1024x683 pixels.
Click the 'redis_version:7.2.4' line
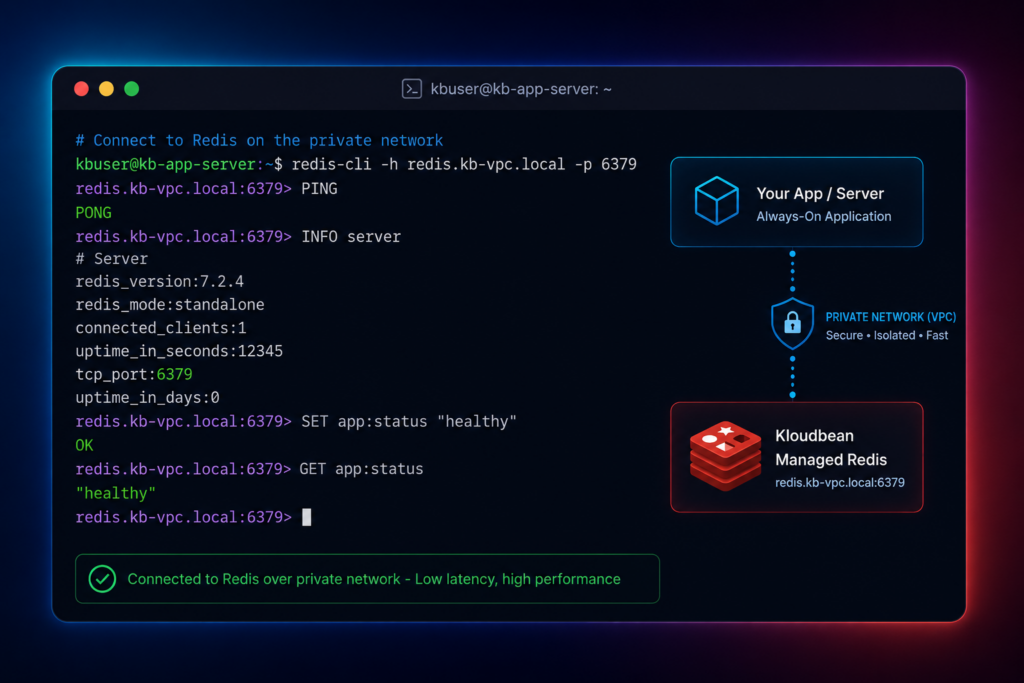pos(160,281)
